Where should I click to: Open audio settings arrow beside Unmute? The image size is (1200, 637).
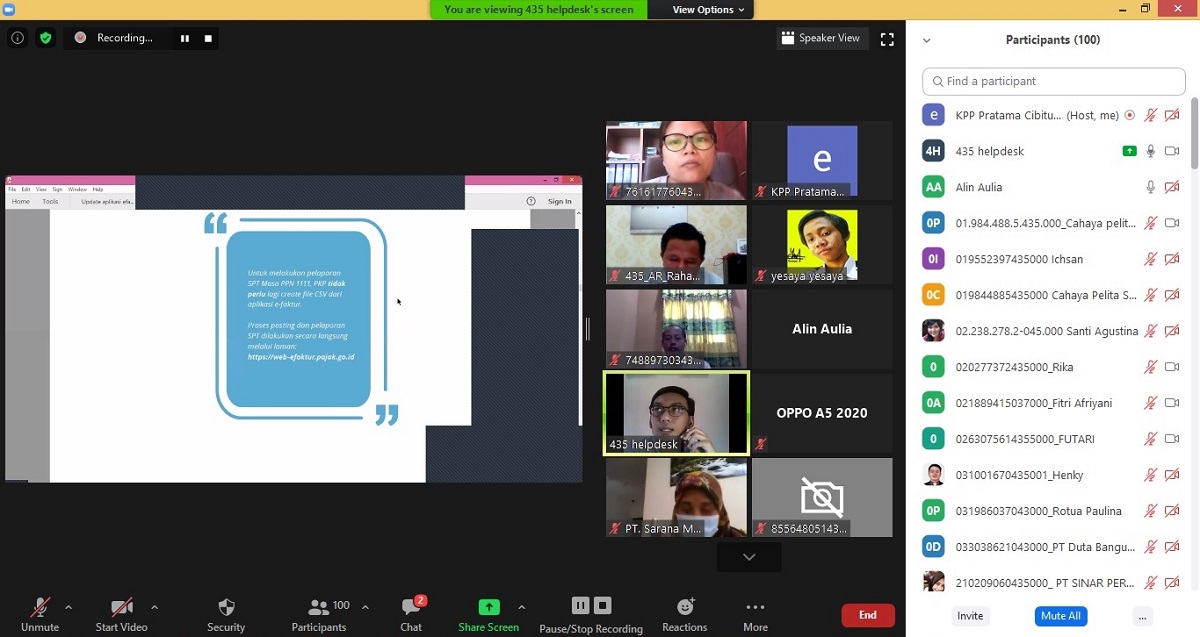(x=68, y=607)
